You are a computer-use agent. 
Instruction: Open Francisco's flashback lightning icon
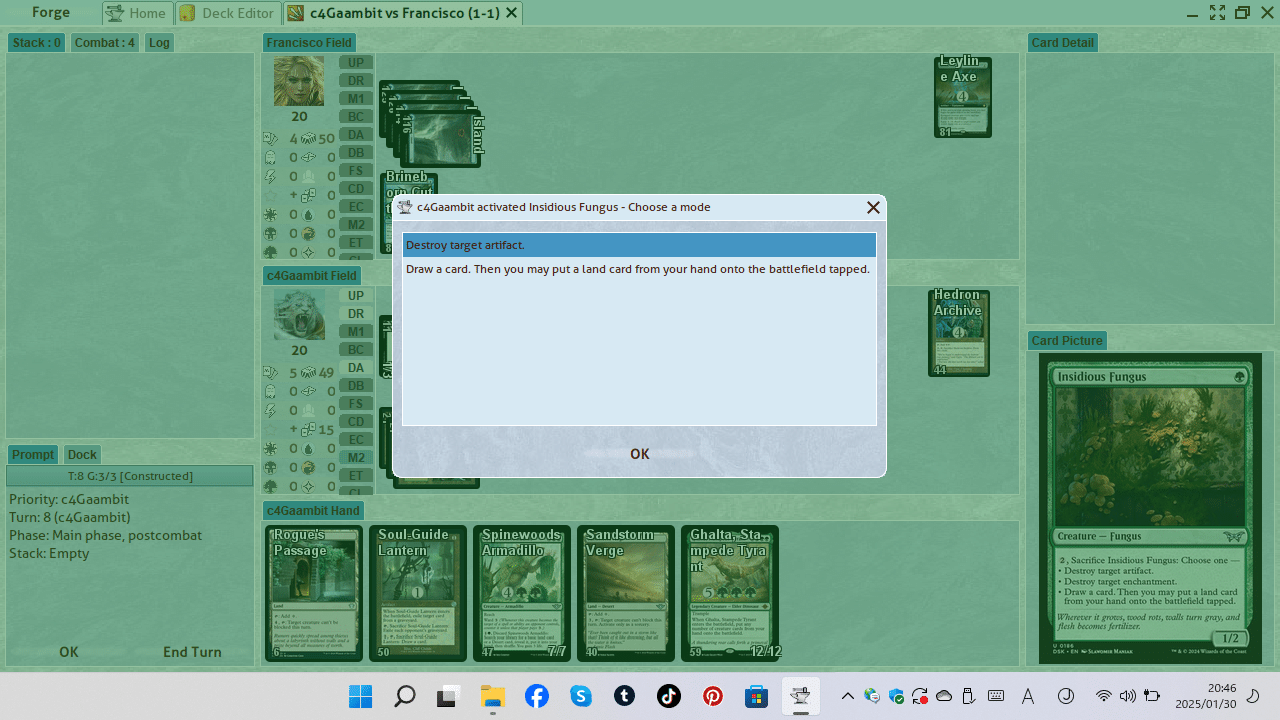pos(270,176)
